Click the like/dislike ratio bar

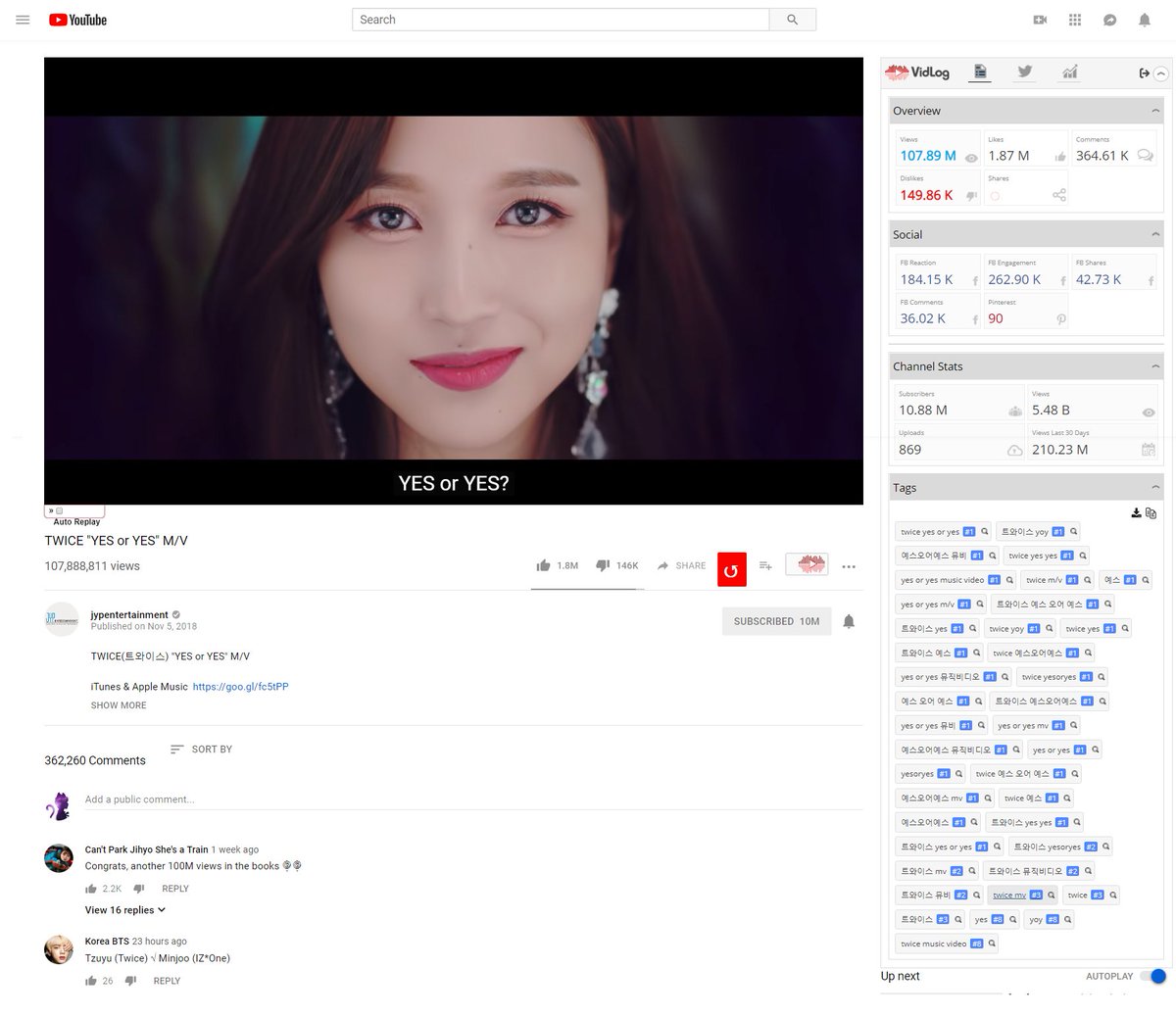pyautogui.click(x=588, y=589)
